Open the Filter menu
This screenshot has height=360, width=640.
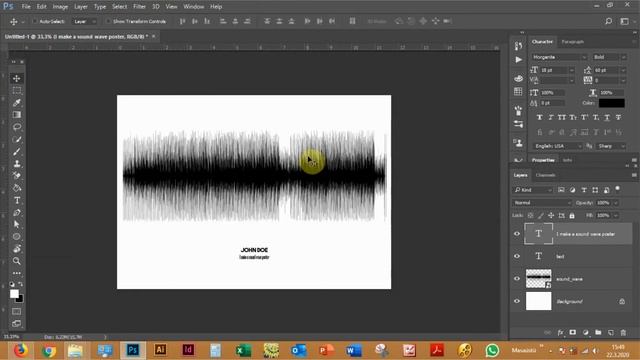139,7
